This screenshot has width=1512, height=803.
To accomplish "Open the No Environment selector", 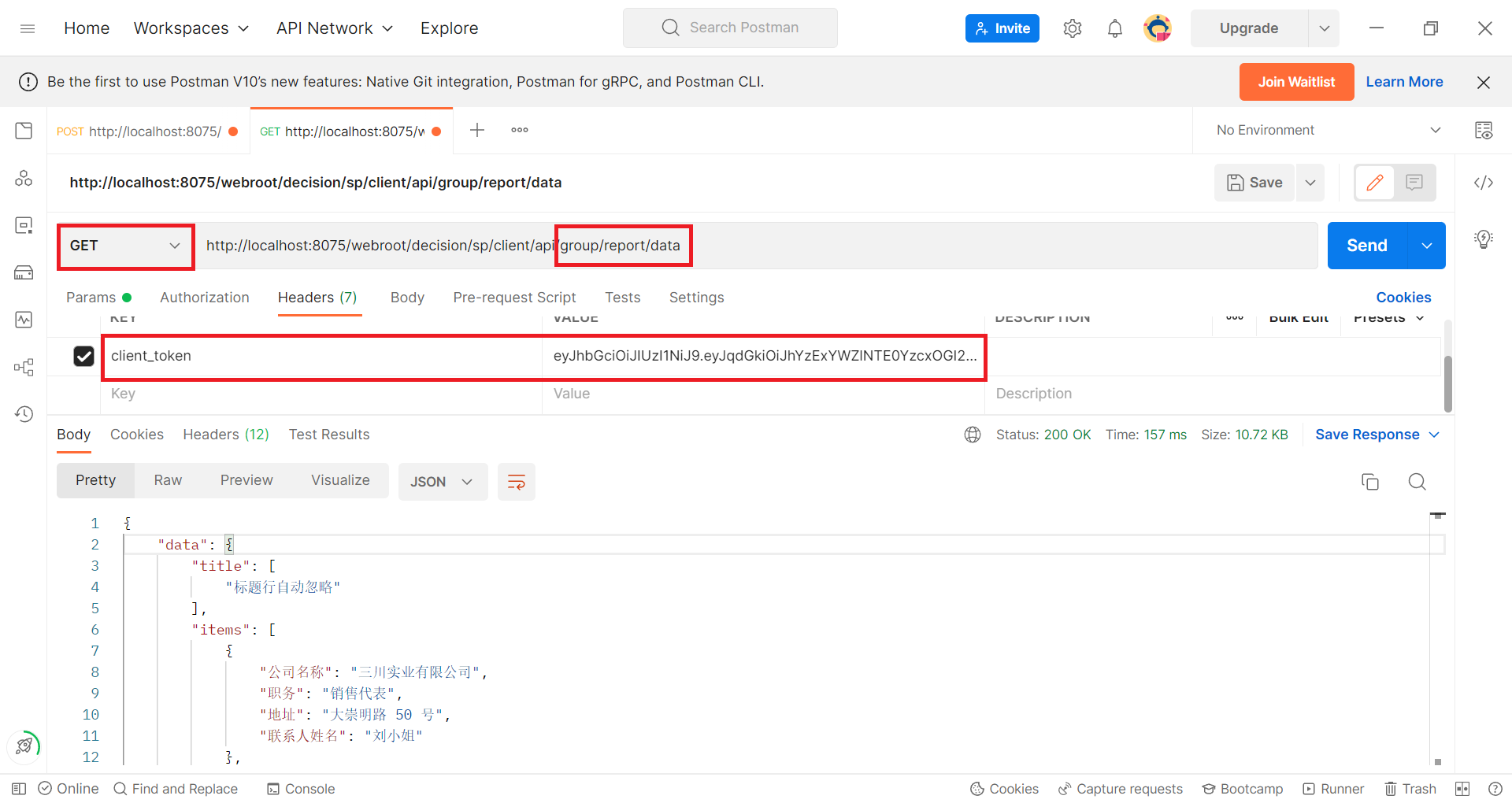I will click(1329, 130).
